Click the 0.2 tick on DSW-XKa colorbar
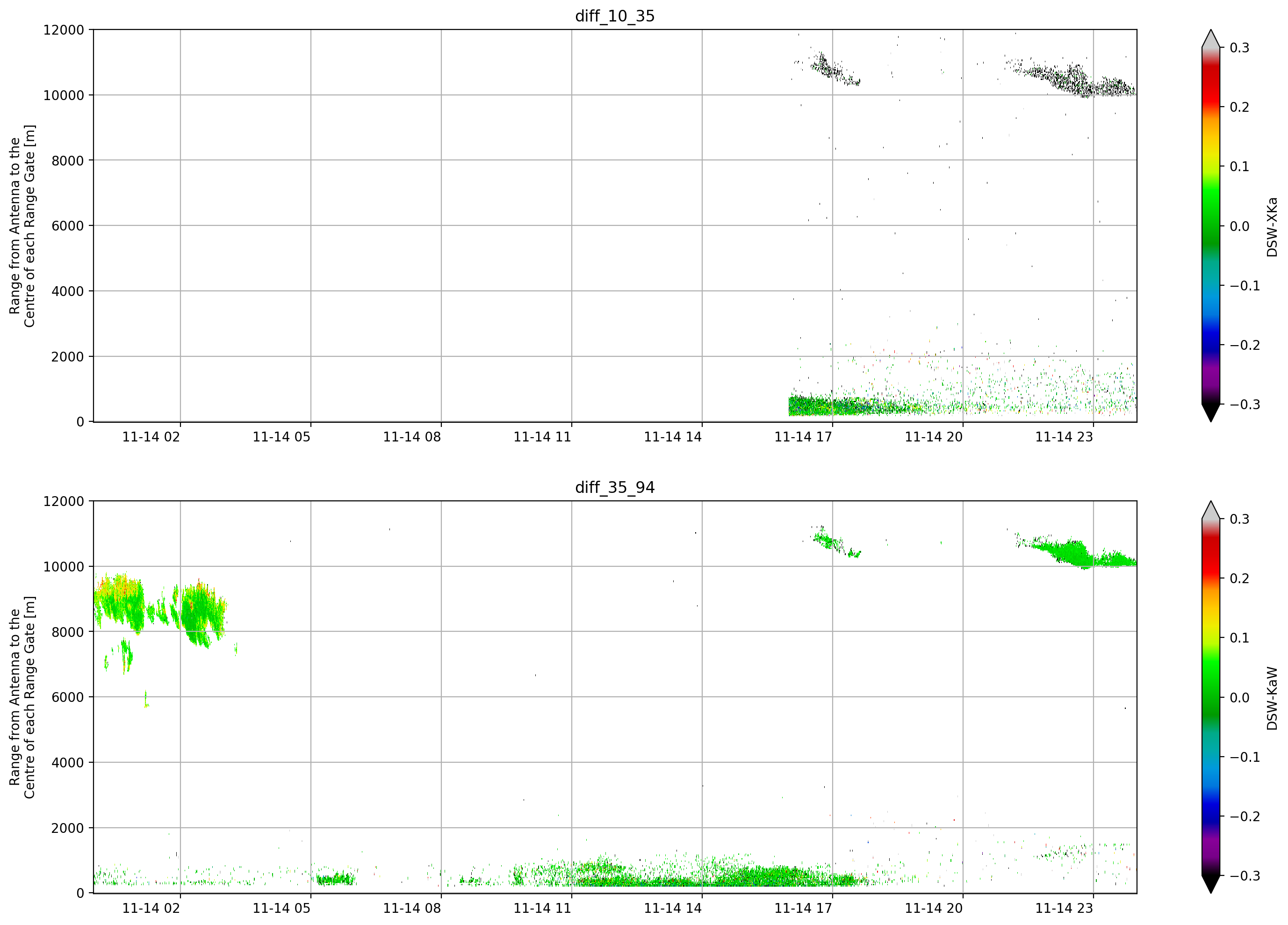 [x=1239, y=108]
